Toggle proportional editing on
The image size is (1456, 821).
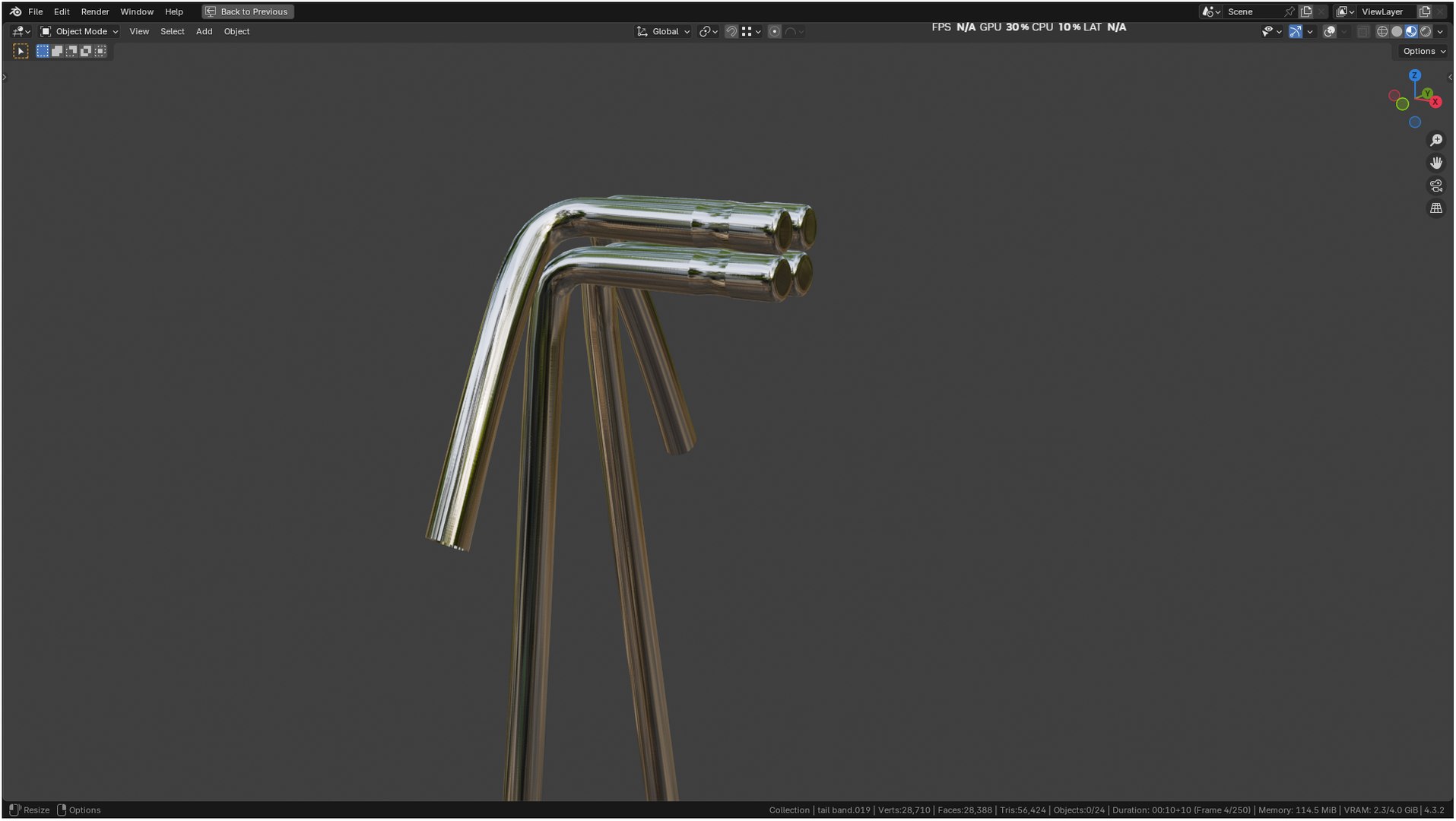[774, 32]
